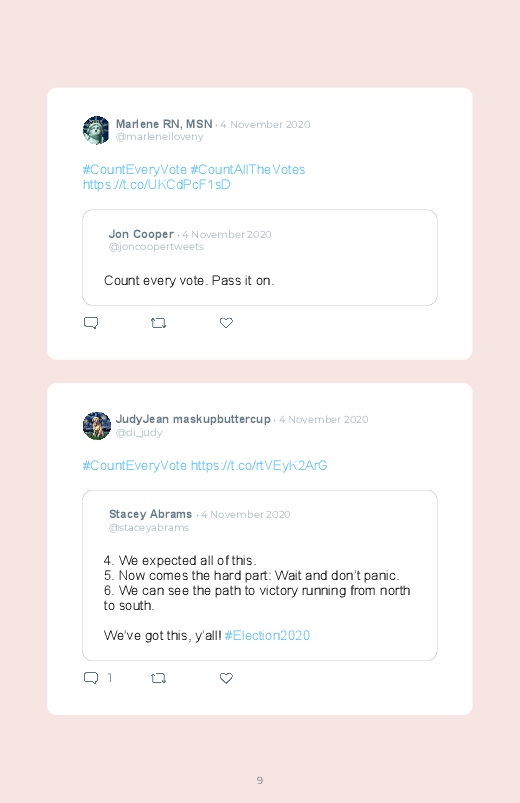The image size is (520, 803).
Task: Like JudyJean's tweet with heart icon
Action: click(x=226, y=678)
